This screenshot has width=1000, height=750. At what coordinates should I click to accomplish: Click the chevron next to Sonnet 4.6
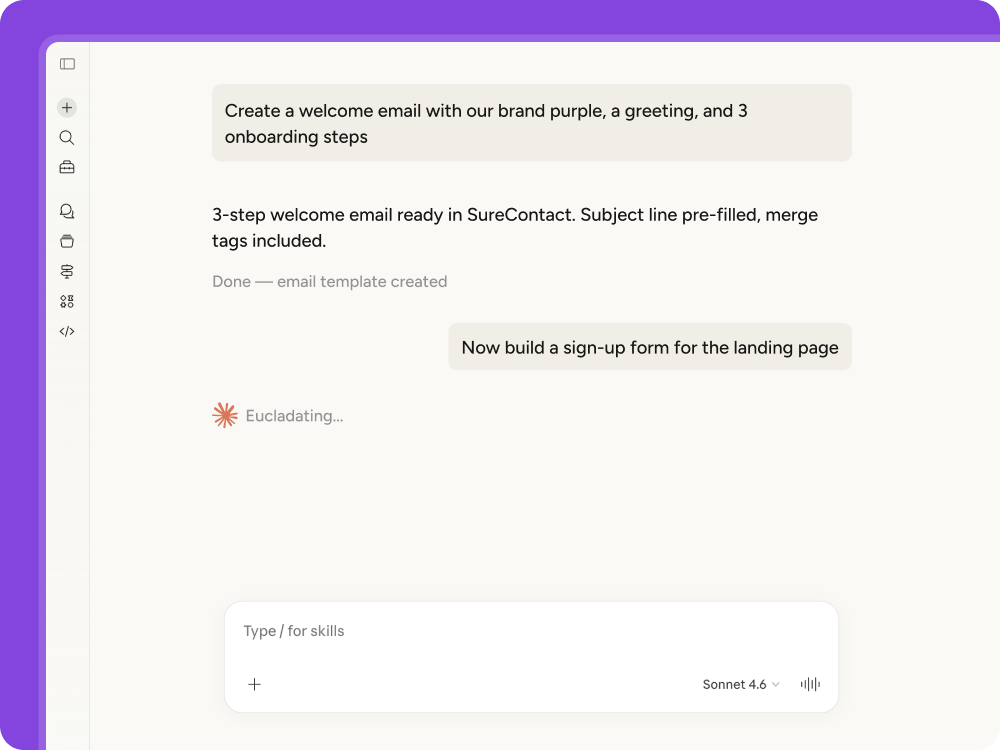point(776,685)
